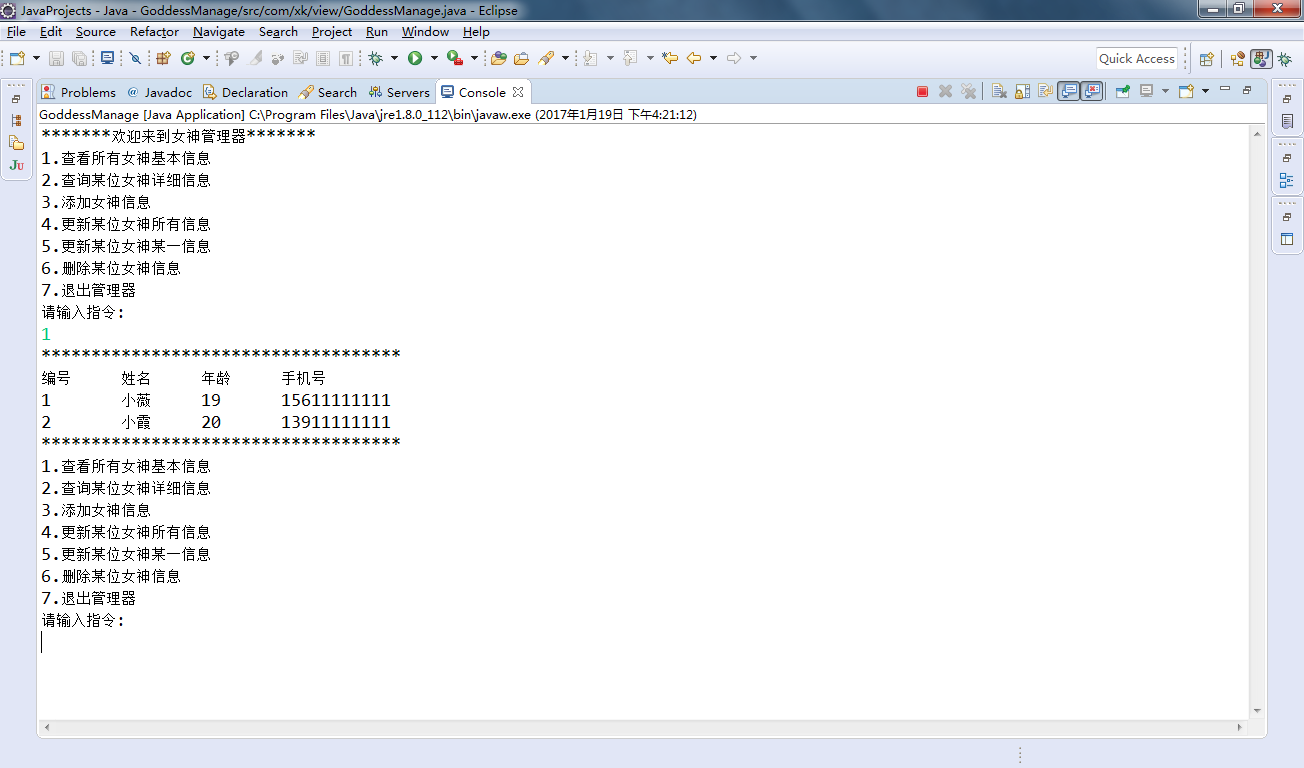Switch to the Search view tab
1304x768 pixels.
pyautogui.click(x=327, y=92)
